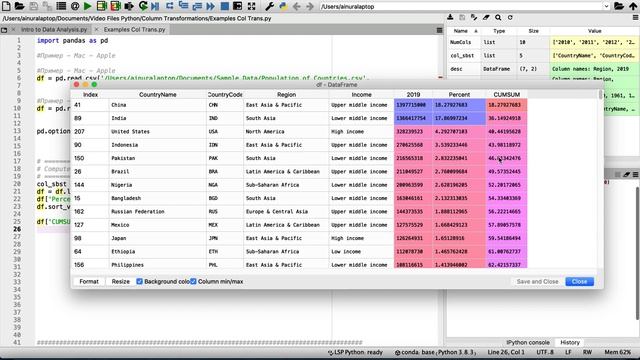Continue execution double-arrow icon

(210, 6)
